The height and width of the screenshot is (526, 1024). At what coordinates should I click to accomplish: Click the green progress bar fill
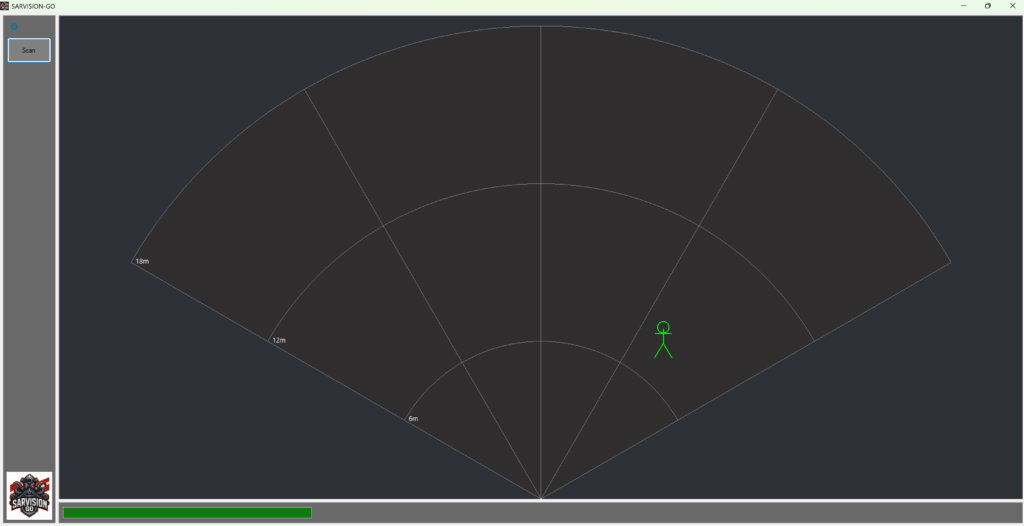187,513
